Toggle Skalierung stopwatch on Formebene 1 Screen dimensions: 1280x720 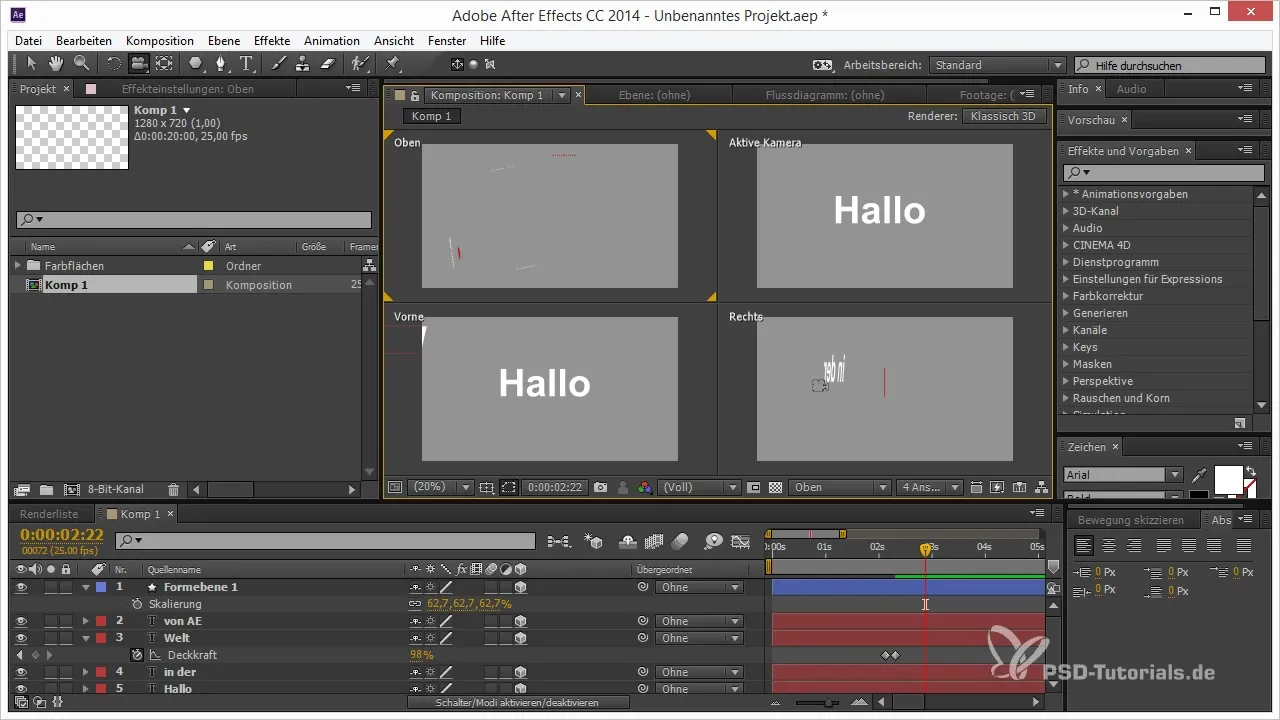point(137,604)
